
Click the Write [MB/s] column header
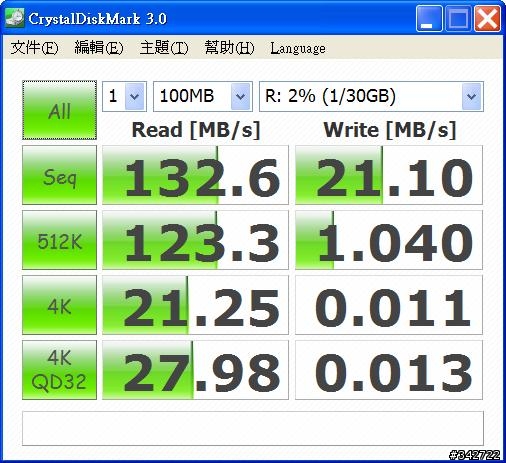[x=389, y=130]
